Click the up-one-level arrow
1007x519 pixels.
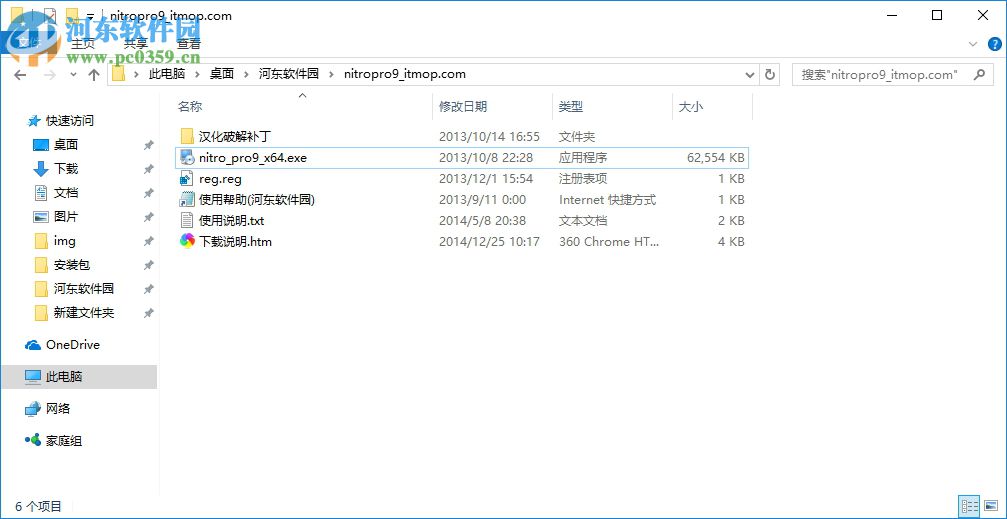[x=94, y=75]
